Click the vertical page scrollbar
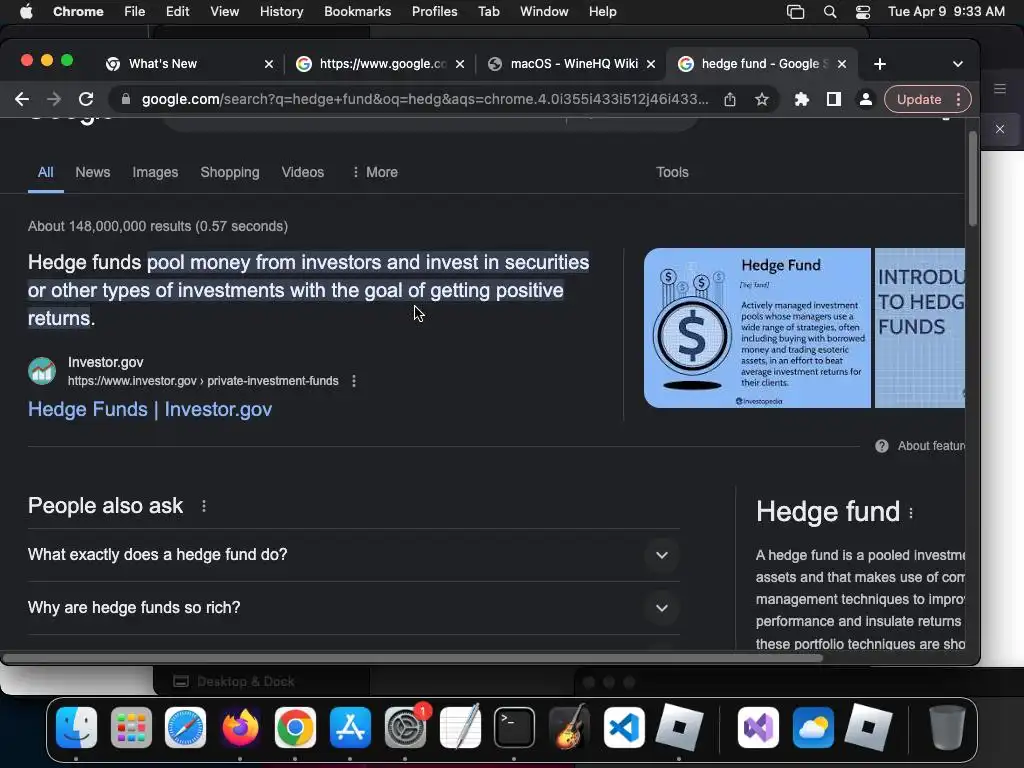The width and height of the screenshot is (1024, 768). coord(972,179)
